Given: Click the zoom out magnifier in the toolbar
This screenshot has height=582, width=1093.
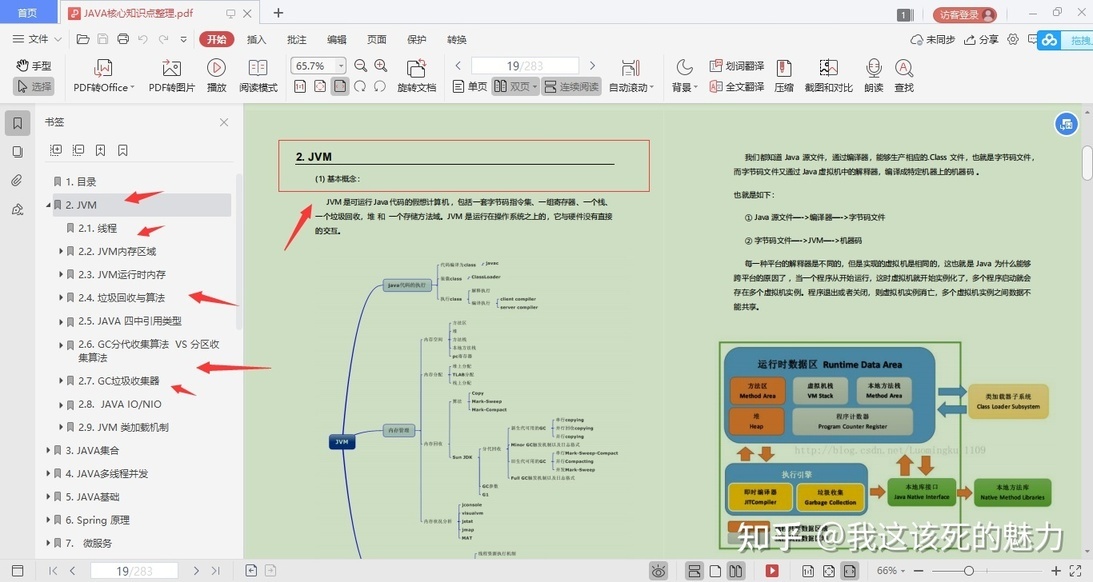Looking at the screenshot, I should (360, 66).
